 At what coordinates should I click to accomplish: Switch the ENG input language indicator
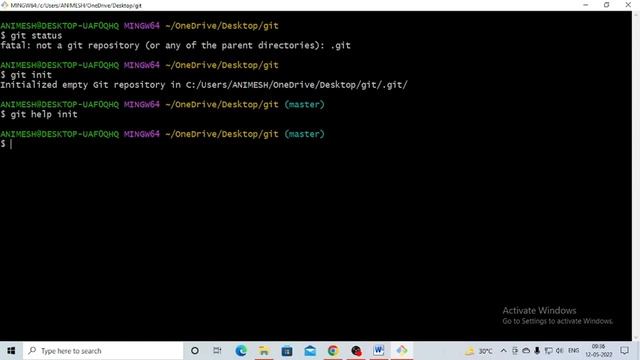(573, 351)
